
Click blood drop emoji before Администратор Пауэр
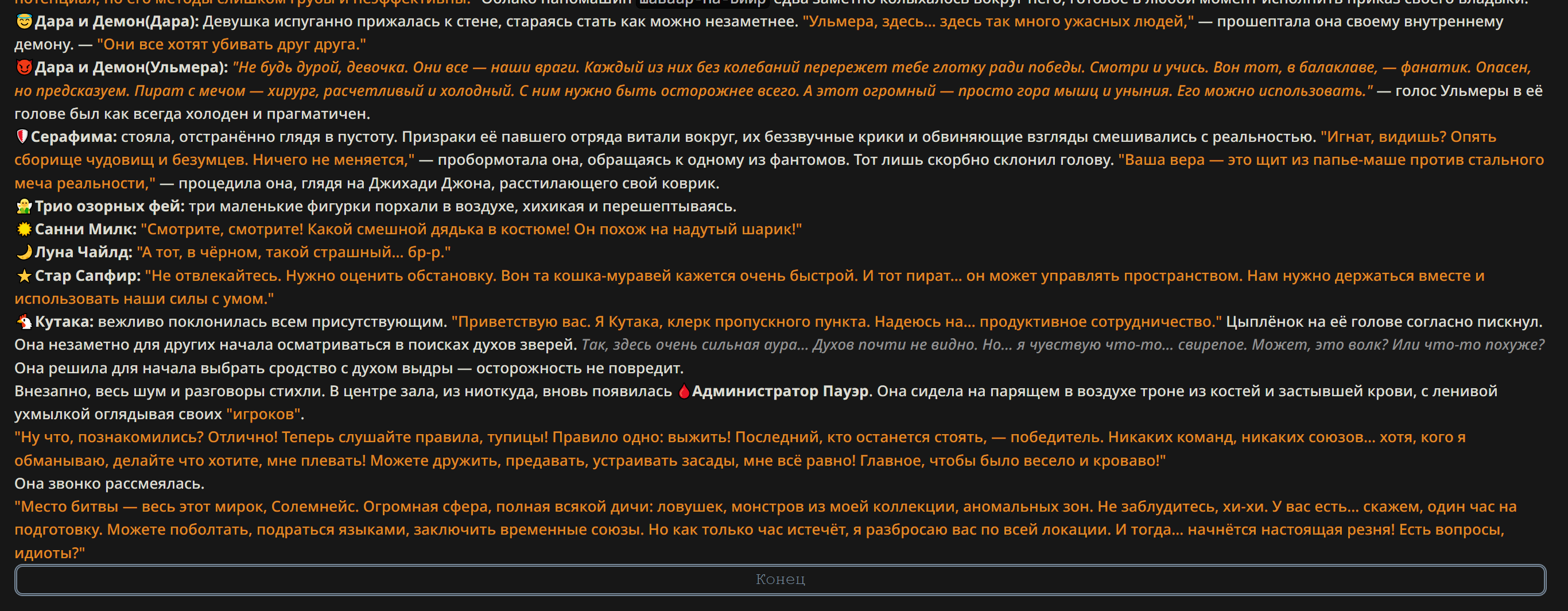coord(684,391)
